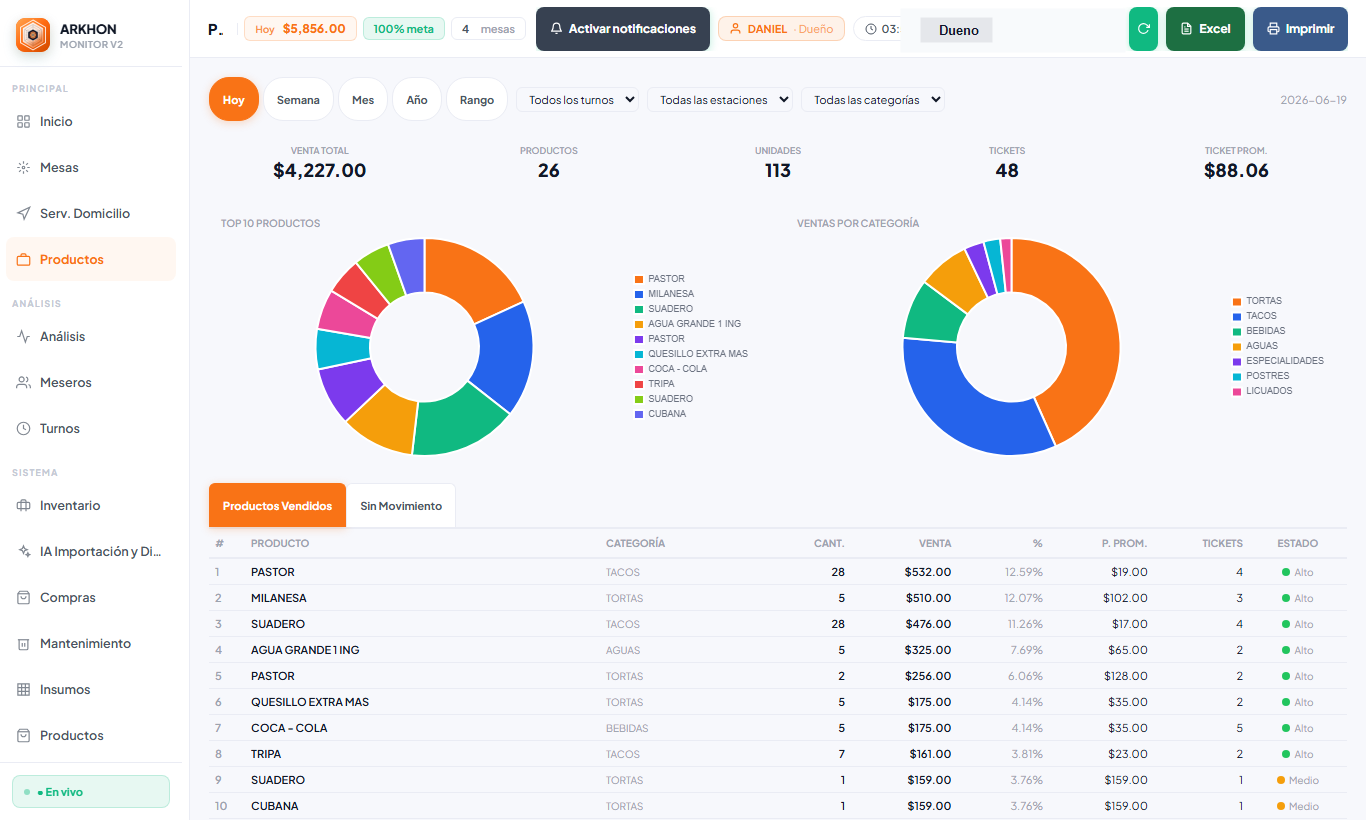Switch to the Productos Vendidos tab
This screenshot has height=820, width=1366.
point(277,505)
